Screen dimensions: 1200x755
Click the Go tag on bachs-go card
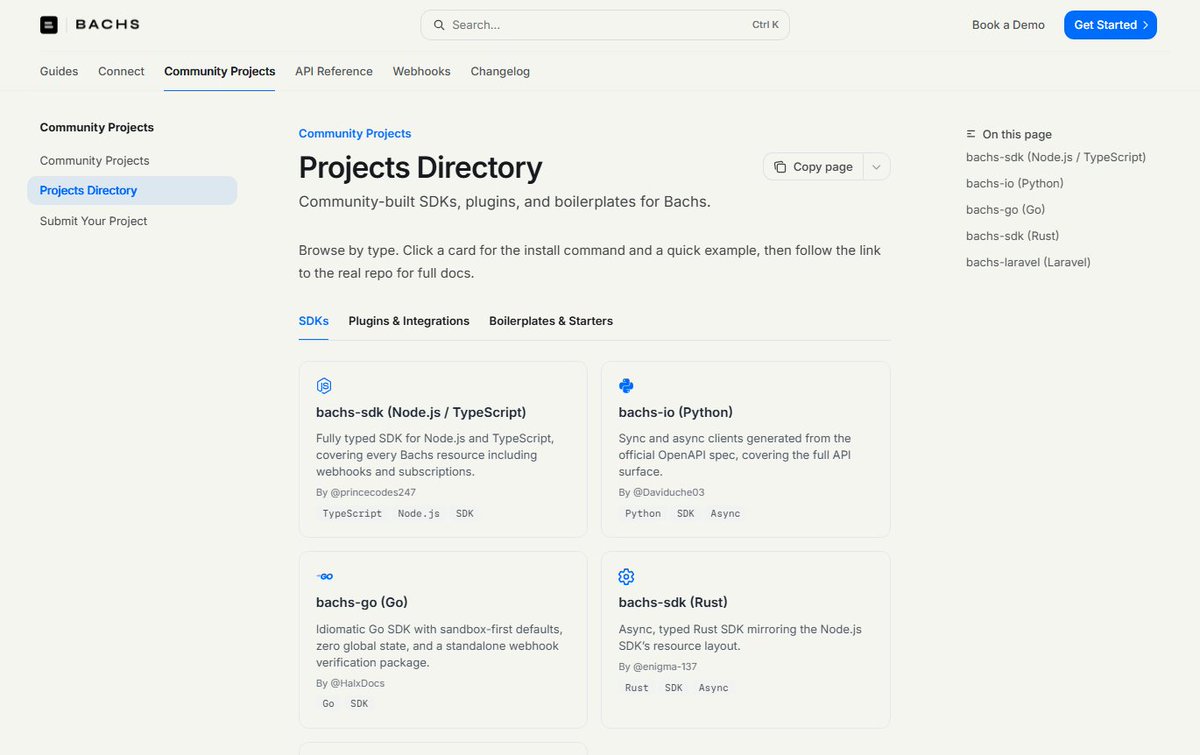[329, 703]
